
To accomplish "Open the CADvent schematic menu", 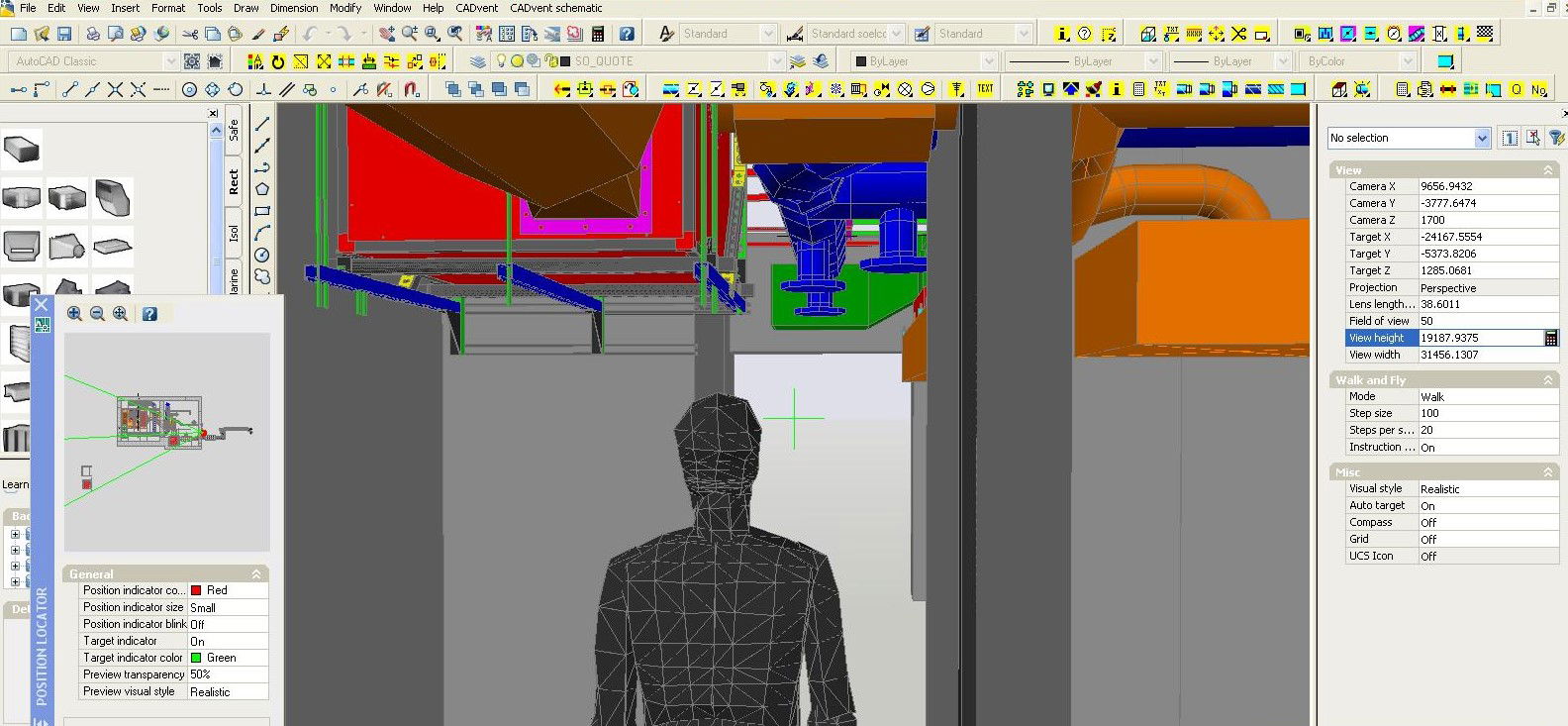I will point(555,8).
